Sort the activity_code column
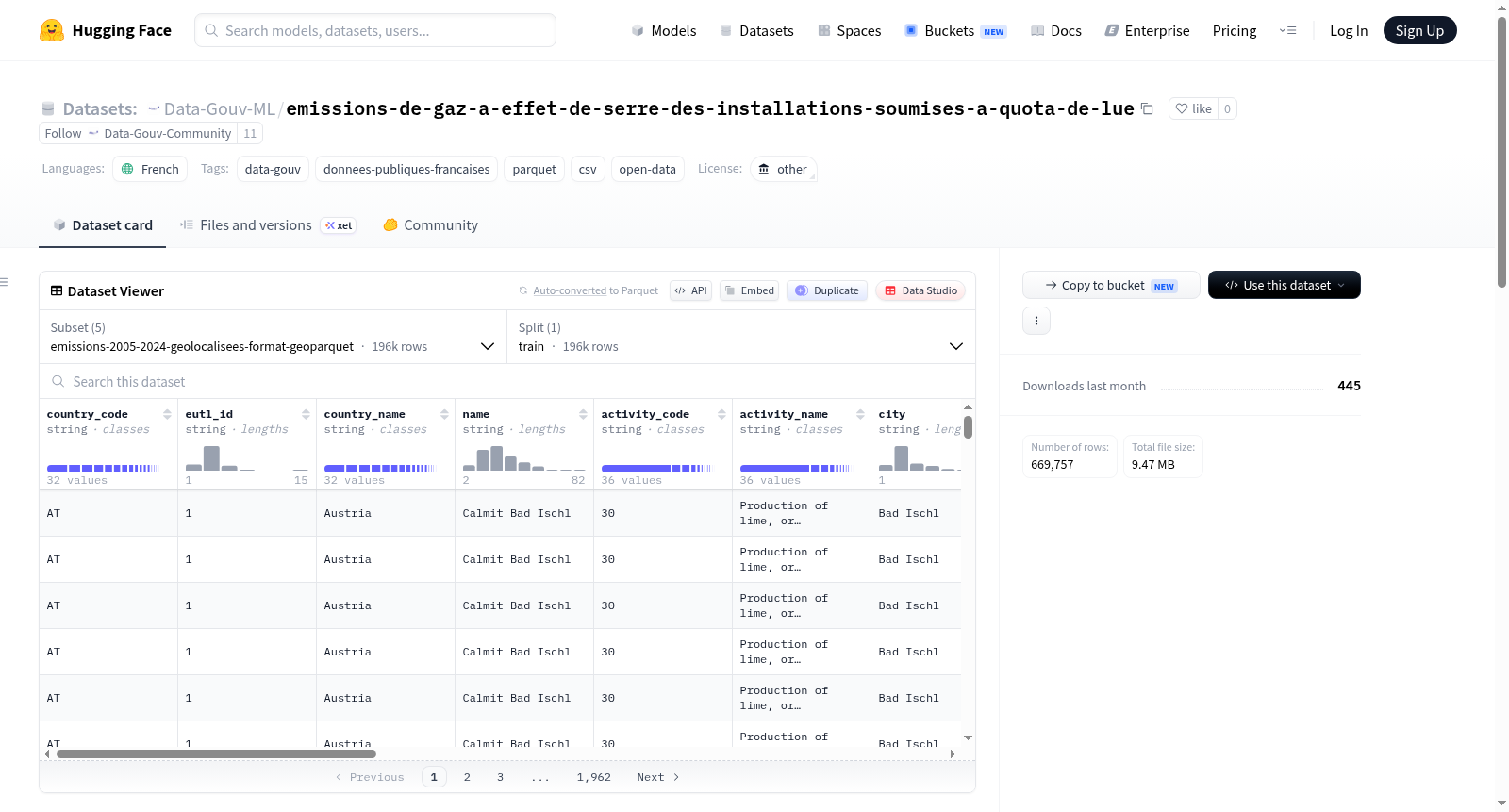 [x=721, y=414]
